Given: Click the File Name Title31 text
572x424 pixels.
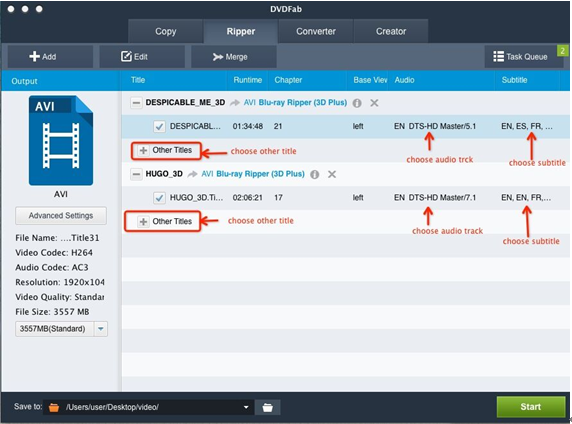Looking at the screenshot, I should (x=57, y=238).
